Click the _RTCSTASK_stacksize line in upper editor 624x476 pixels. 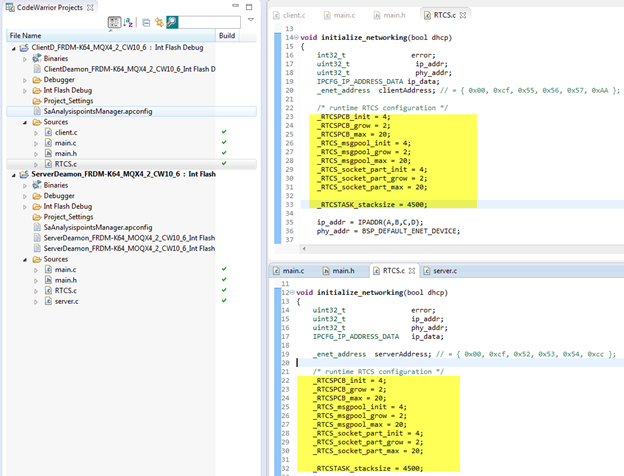tap(372, 205)
